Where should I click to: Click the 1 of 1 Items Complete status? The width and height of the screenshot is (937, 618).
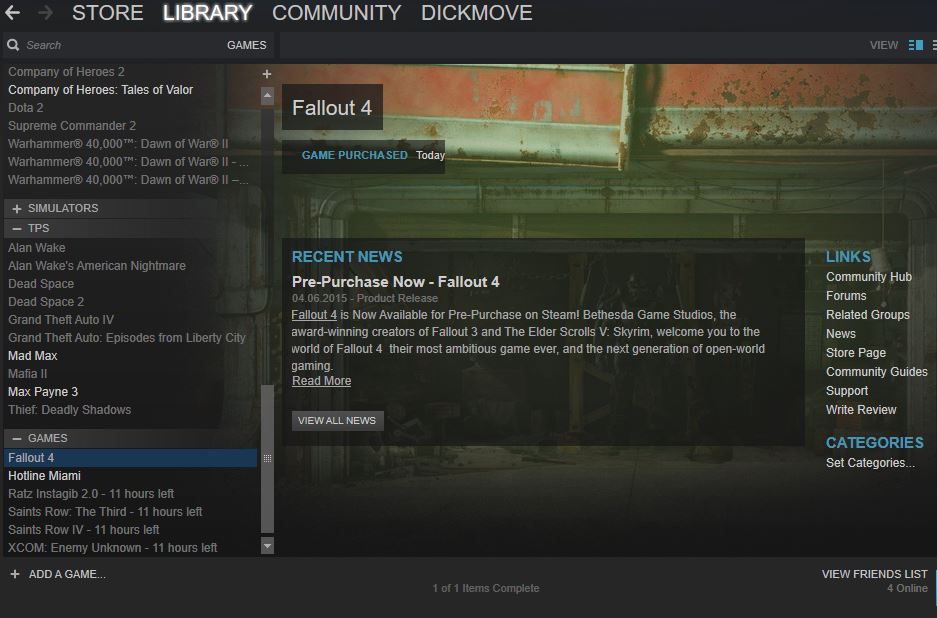pos(486,588)
